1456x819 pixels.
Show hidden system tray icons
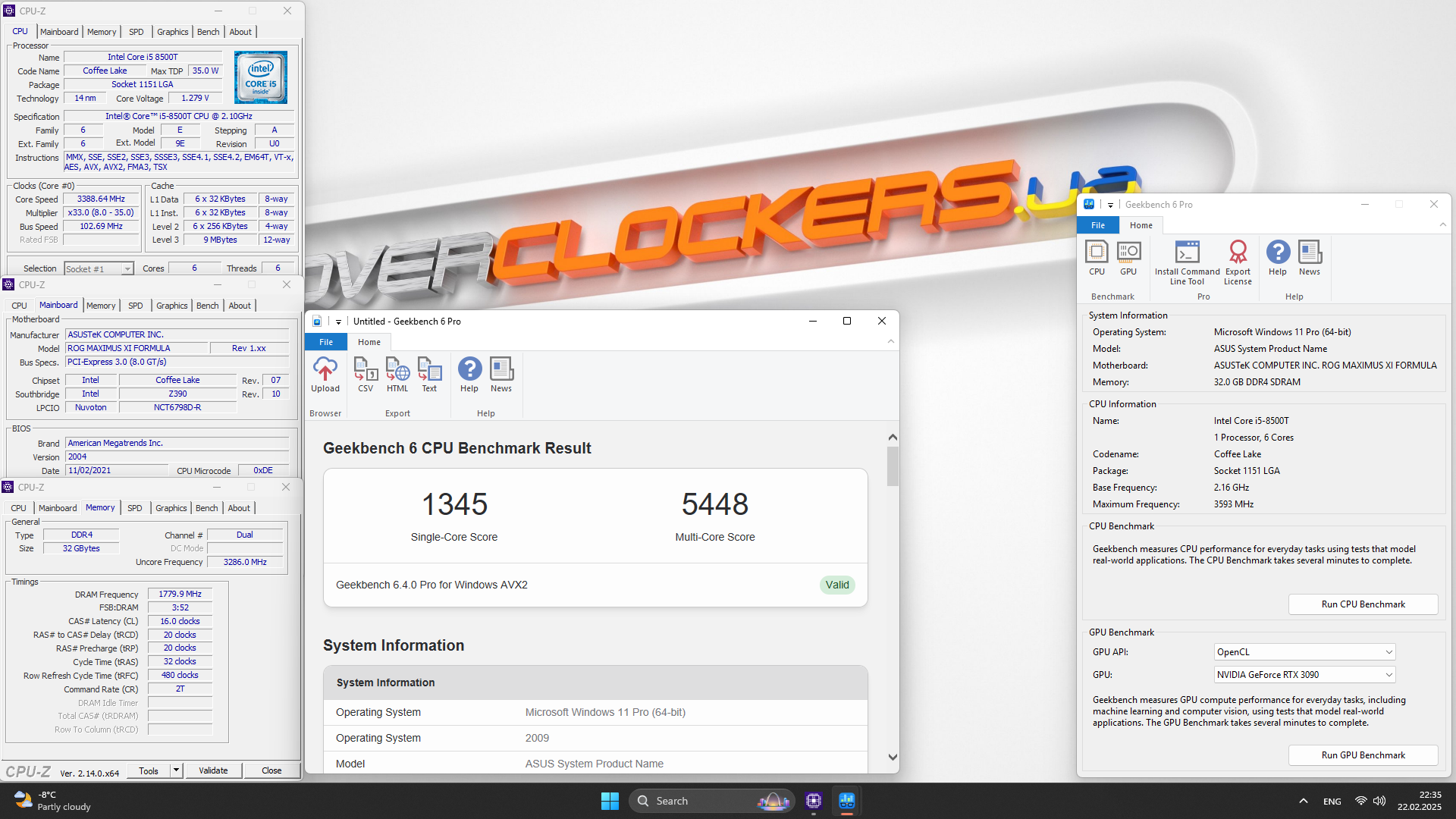coord(1303,801)
